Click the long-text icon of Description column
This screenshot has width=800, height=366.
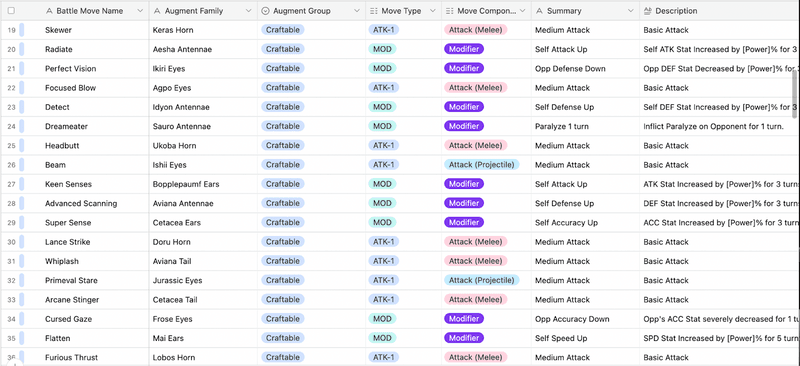(647, 11)
